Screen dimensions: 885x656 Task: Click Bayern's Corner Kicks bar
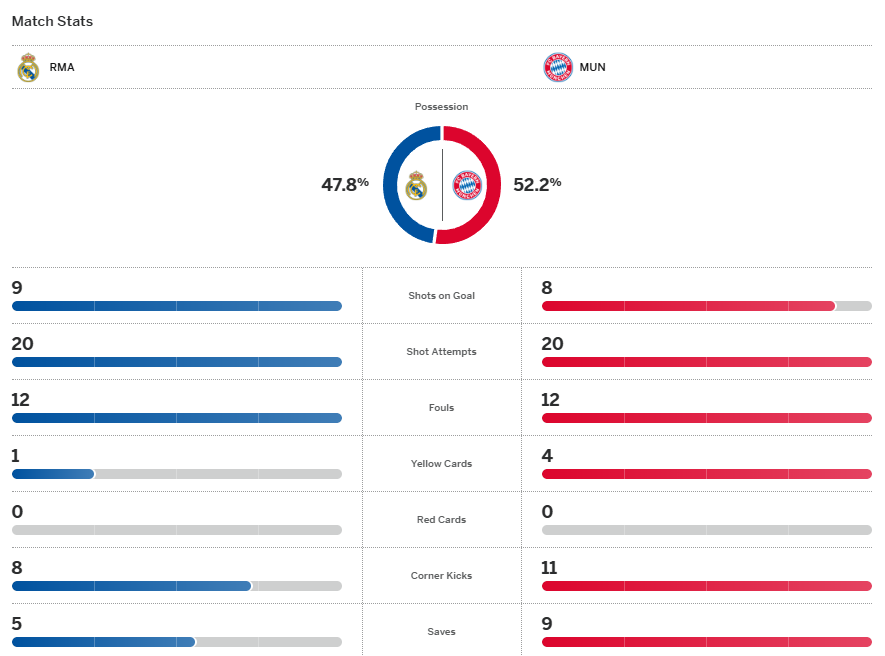706,586
